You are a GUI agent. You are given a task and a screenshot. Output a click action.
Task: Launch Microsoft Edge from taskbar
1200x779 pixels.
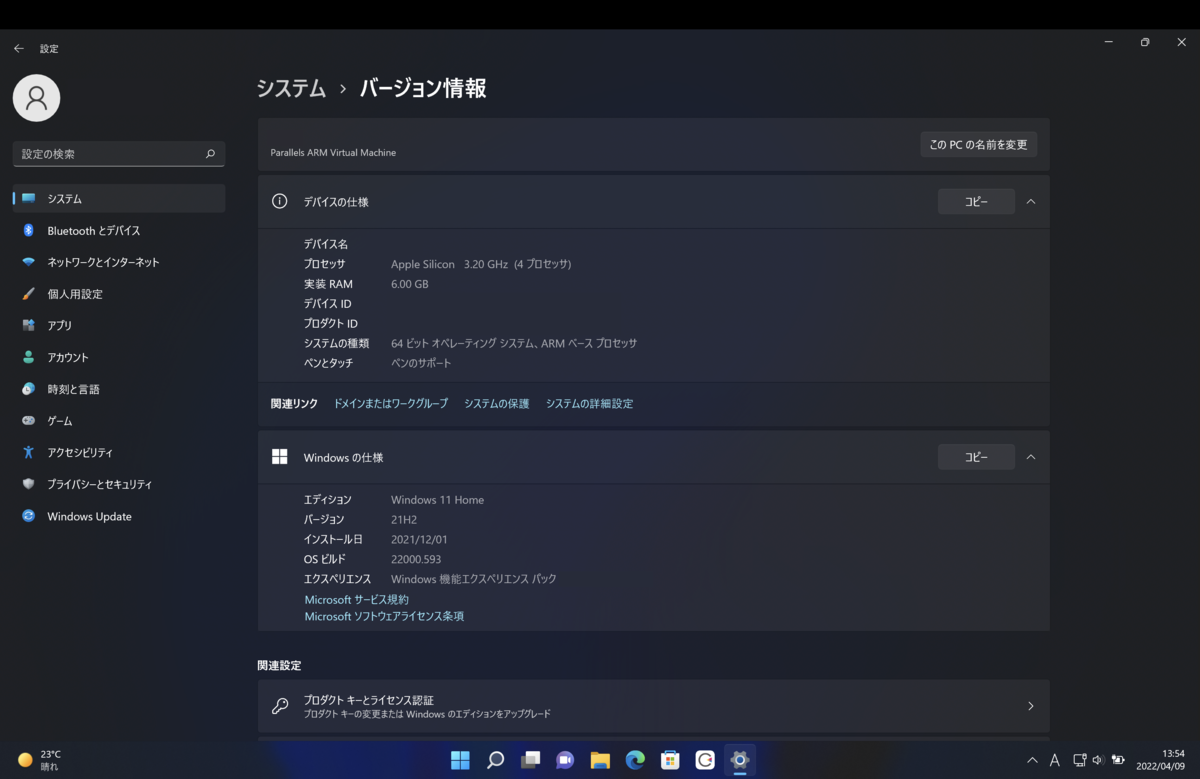(635, 760)
